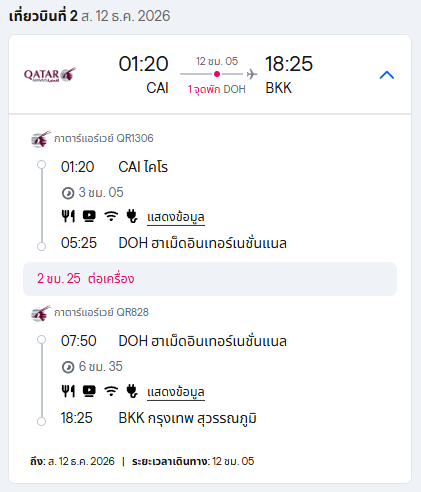Click the power plug icon for QR828
The image size is (421, 492).
pyautogui.click(x=132, y=391)
